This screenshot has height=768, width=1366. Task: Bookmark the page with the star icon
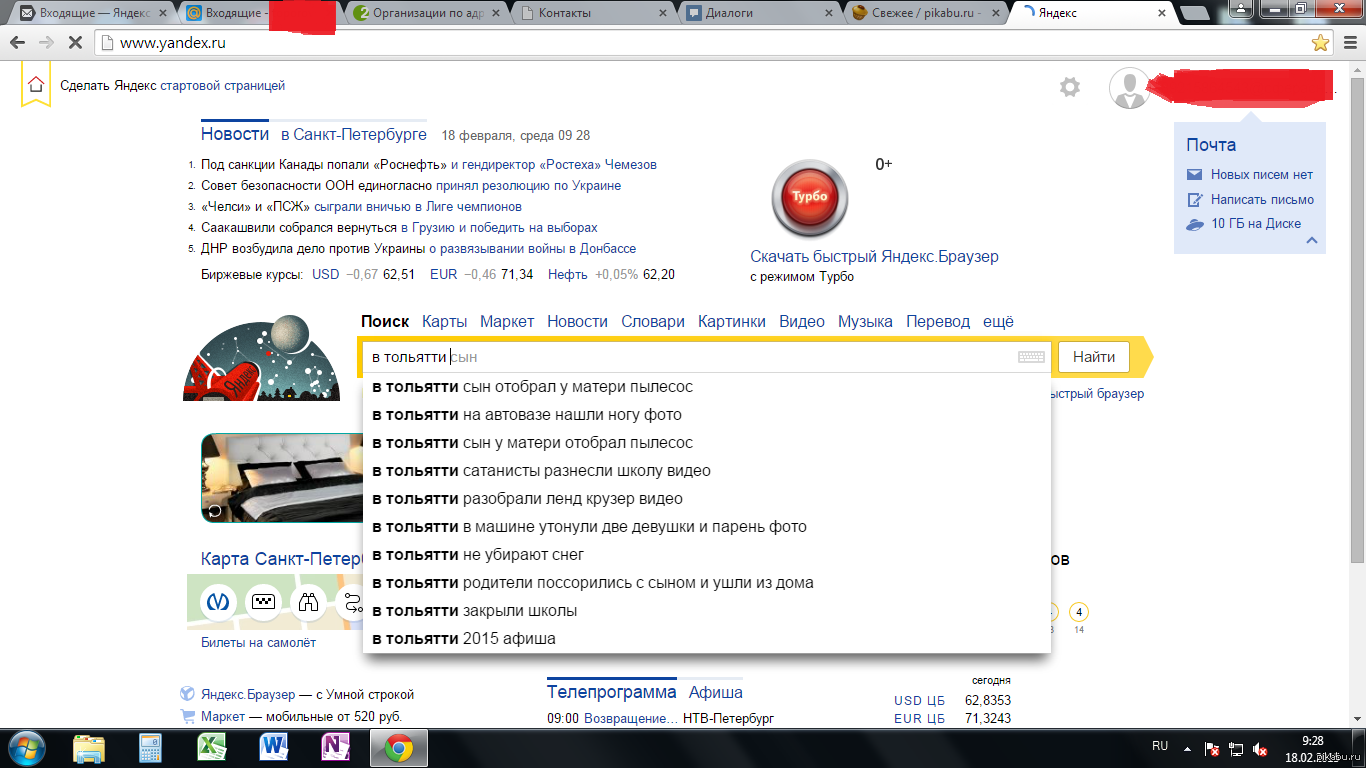pos(1320,43)
